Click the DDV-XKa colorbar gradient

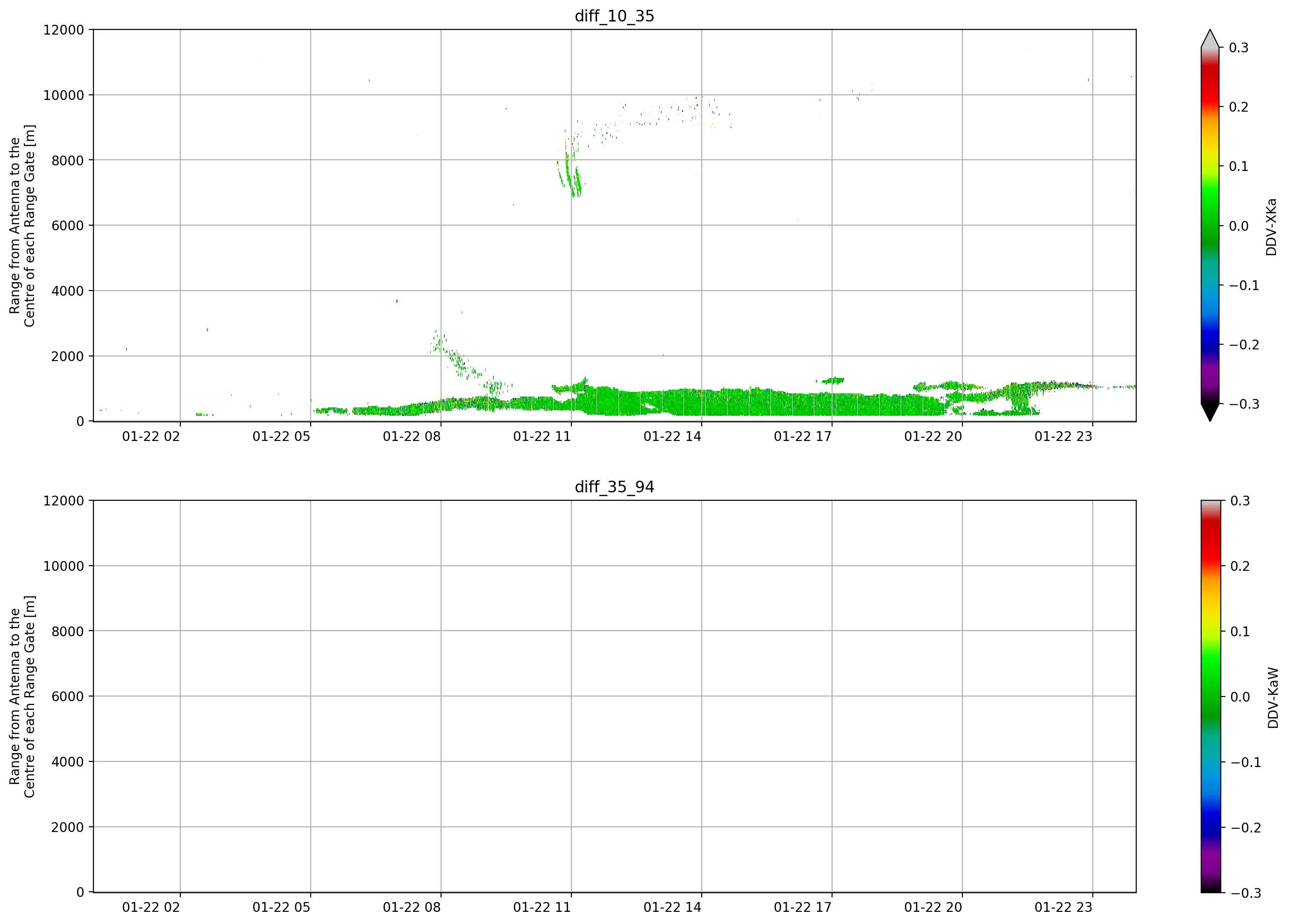pyautogui.click(x=1210, y=226)
